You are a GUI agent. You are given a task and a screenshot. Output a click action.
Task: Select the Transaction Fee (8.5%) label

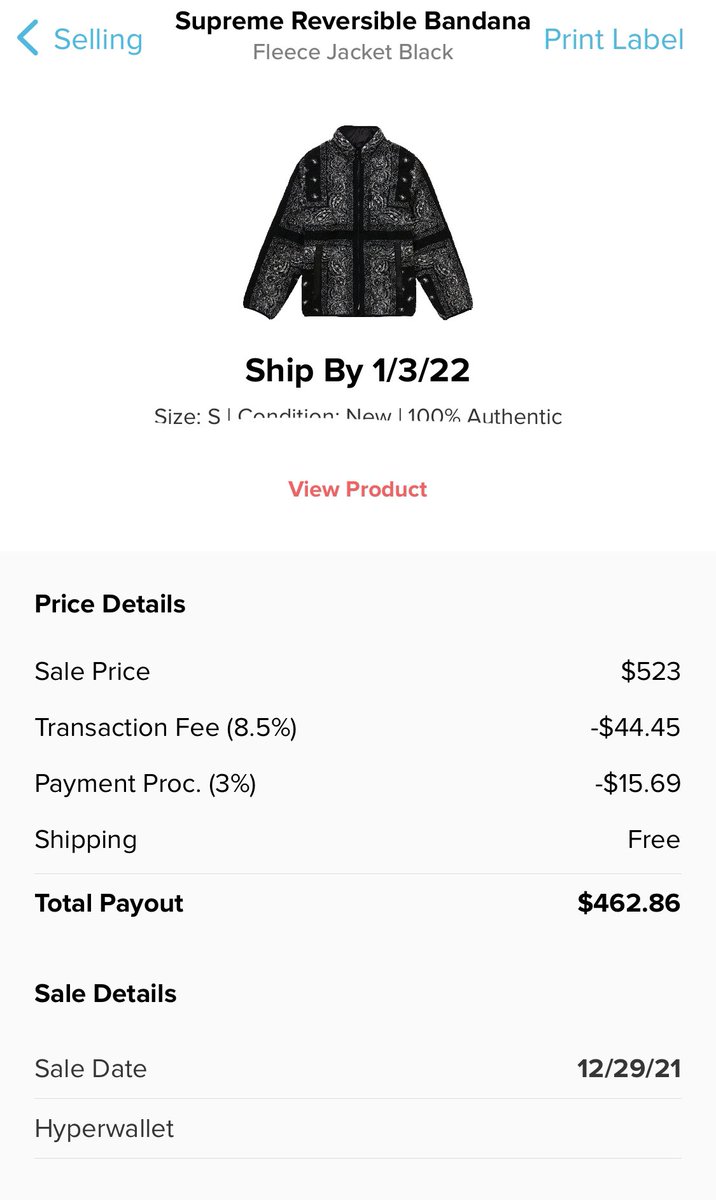tap(165, 727)
